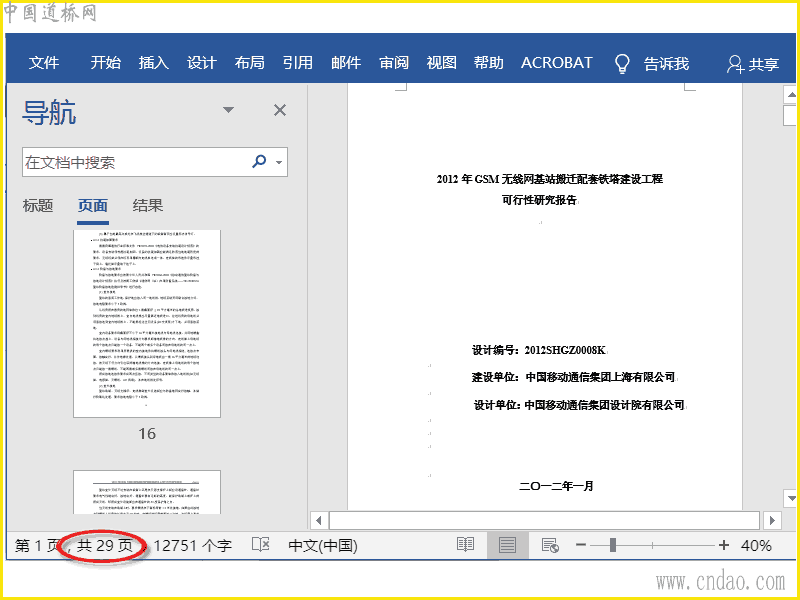The width and height of the screenshot is (800, 600).
Task: Click the zoom in plus button
Action: click(x=723, y=545)
